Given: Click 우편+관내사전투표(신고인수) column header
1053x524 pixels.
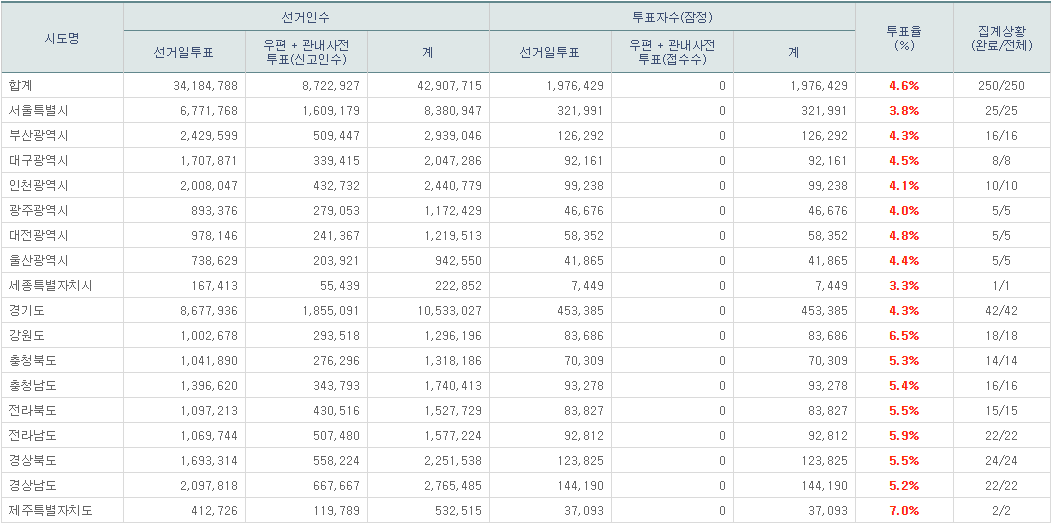Looking at the screenshot, I should [x=306, y=52].
